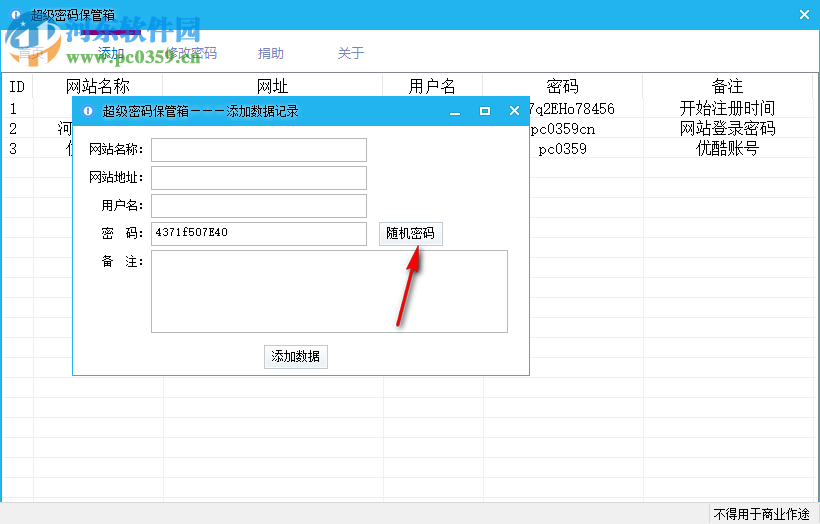Click inside the 备注 notes text area
The height and width of the screenshot is (524, 820).
click(329, 291)
